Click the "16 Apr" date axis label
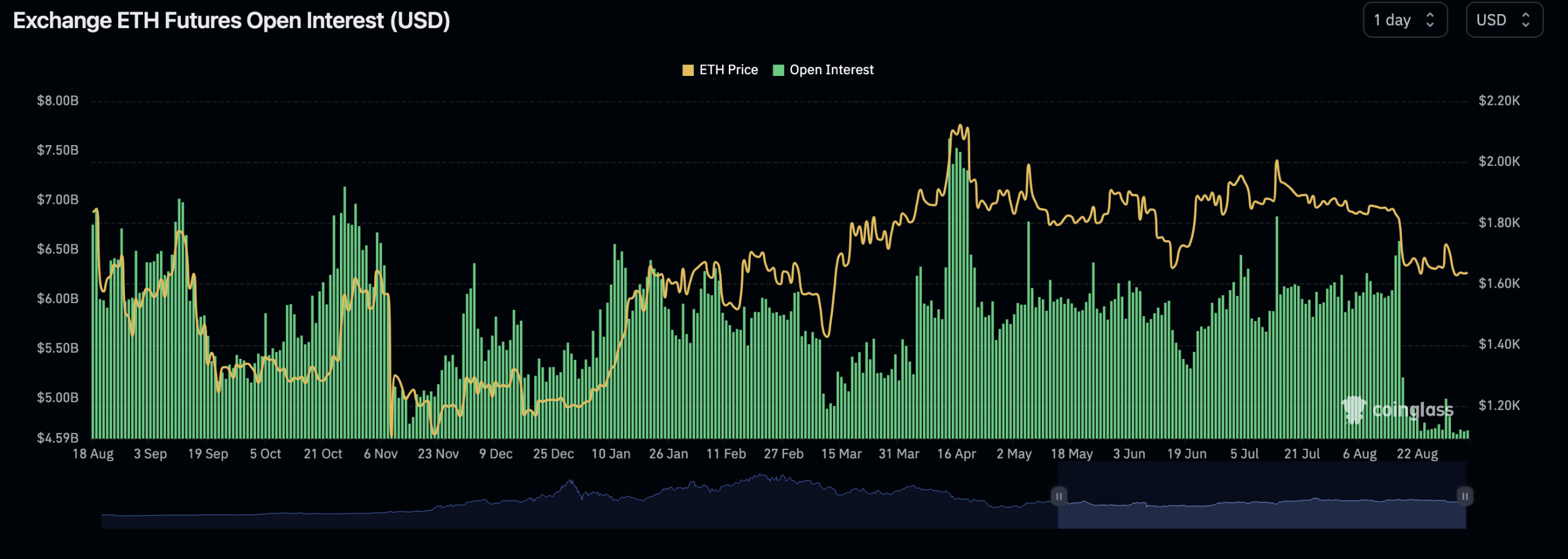 [956, 454]
